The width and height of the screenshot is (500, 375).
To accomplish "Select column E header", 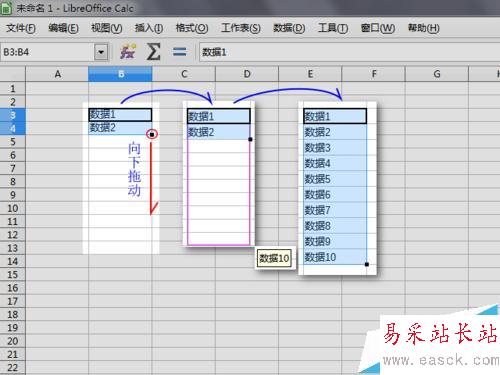I will pos(310,74).
